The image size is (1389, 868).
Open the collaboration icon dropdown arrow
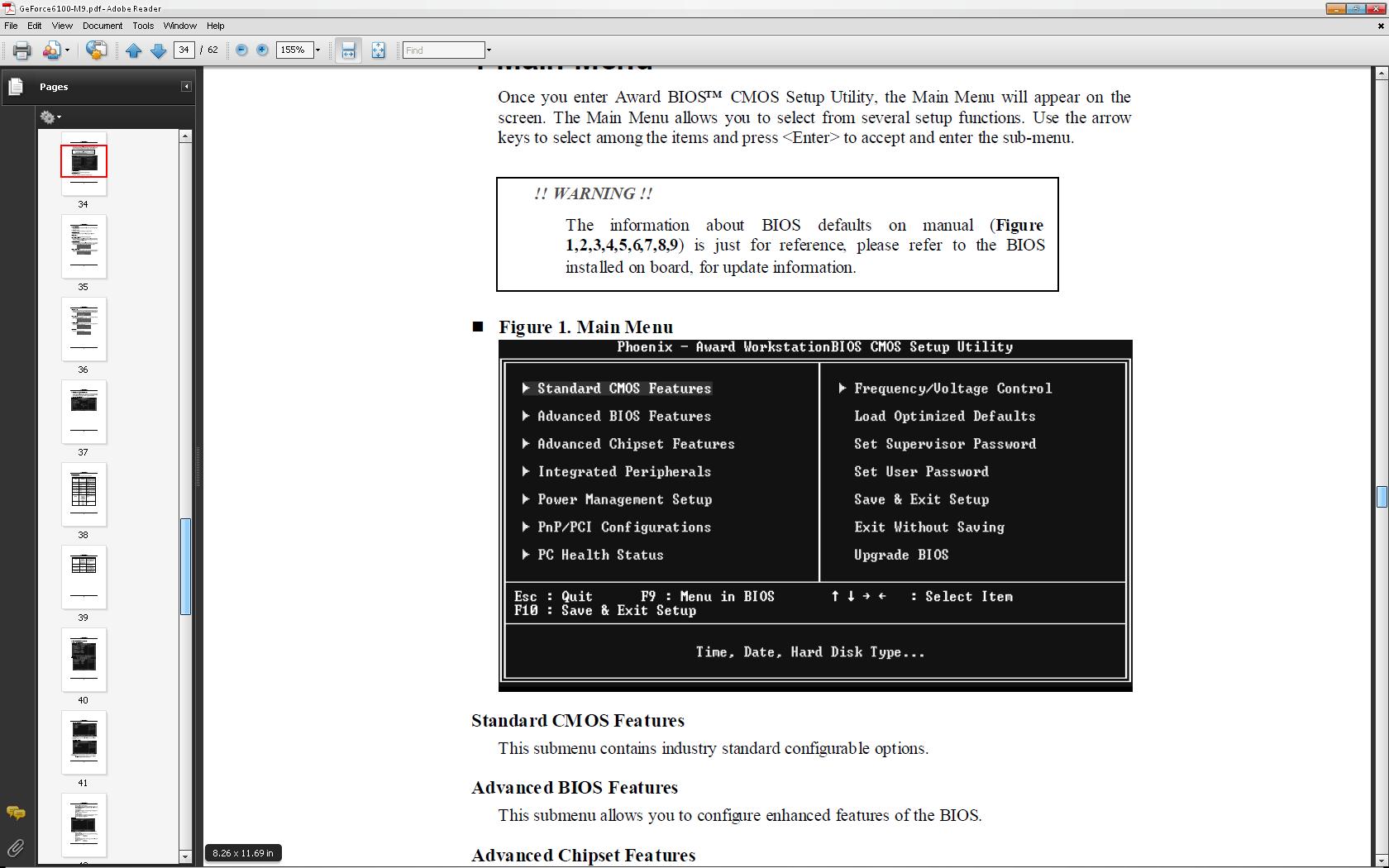(x=67, y=50)
